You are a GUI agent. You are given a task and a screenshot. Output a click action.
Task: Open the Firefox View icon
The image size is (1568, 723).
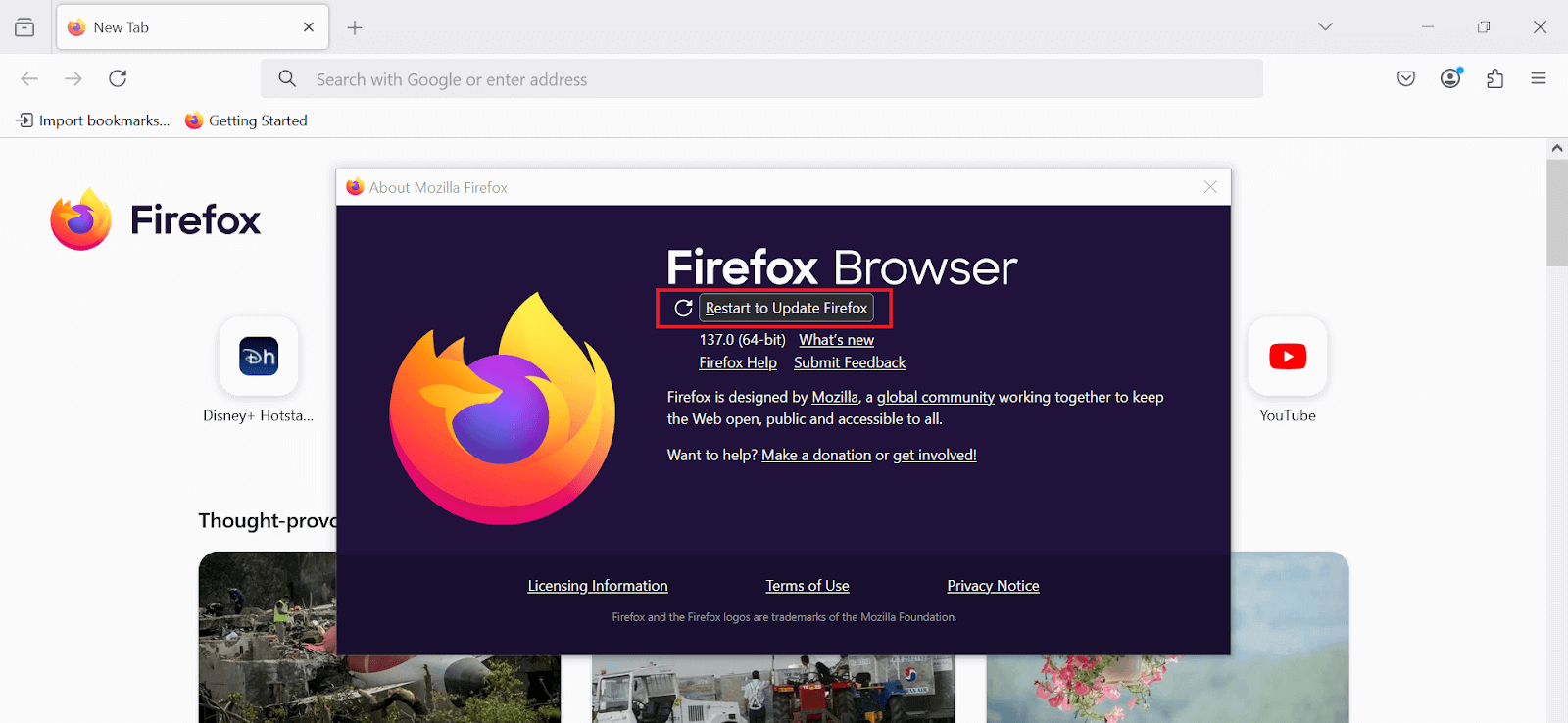[24, 27]
